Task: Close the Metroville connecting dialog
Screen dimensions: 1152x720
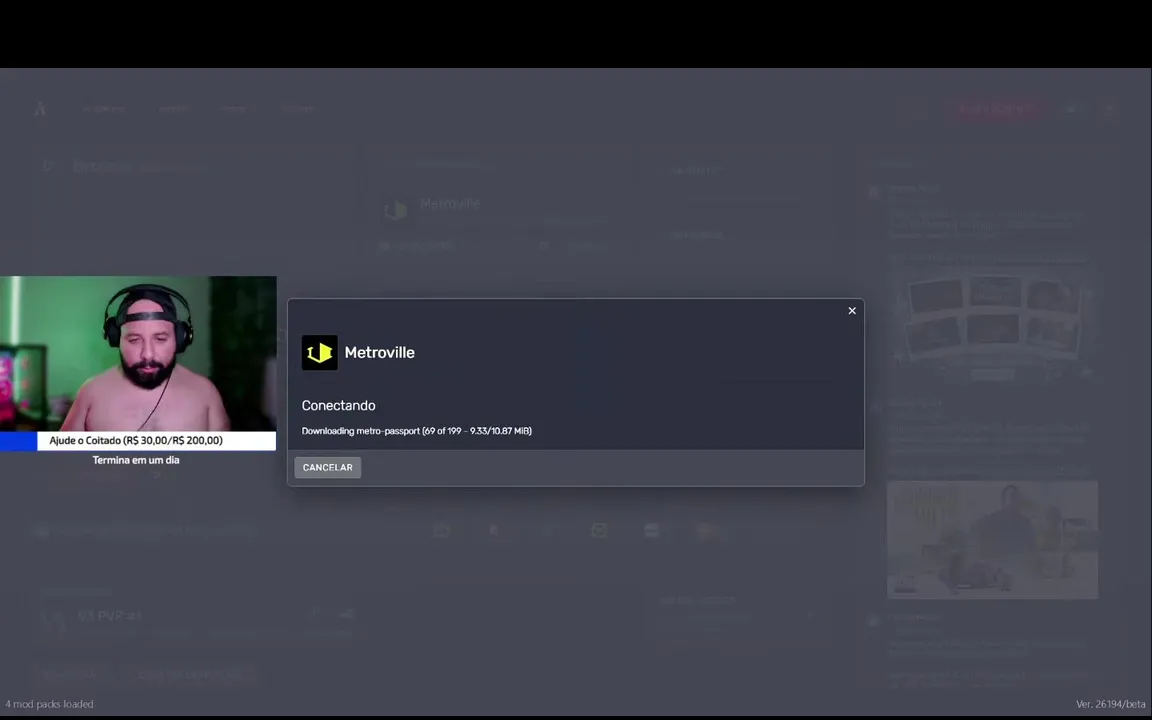Action: (x=852, y=311)
